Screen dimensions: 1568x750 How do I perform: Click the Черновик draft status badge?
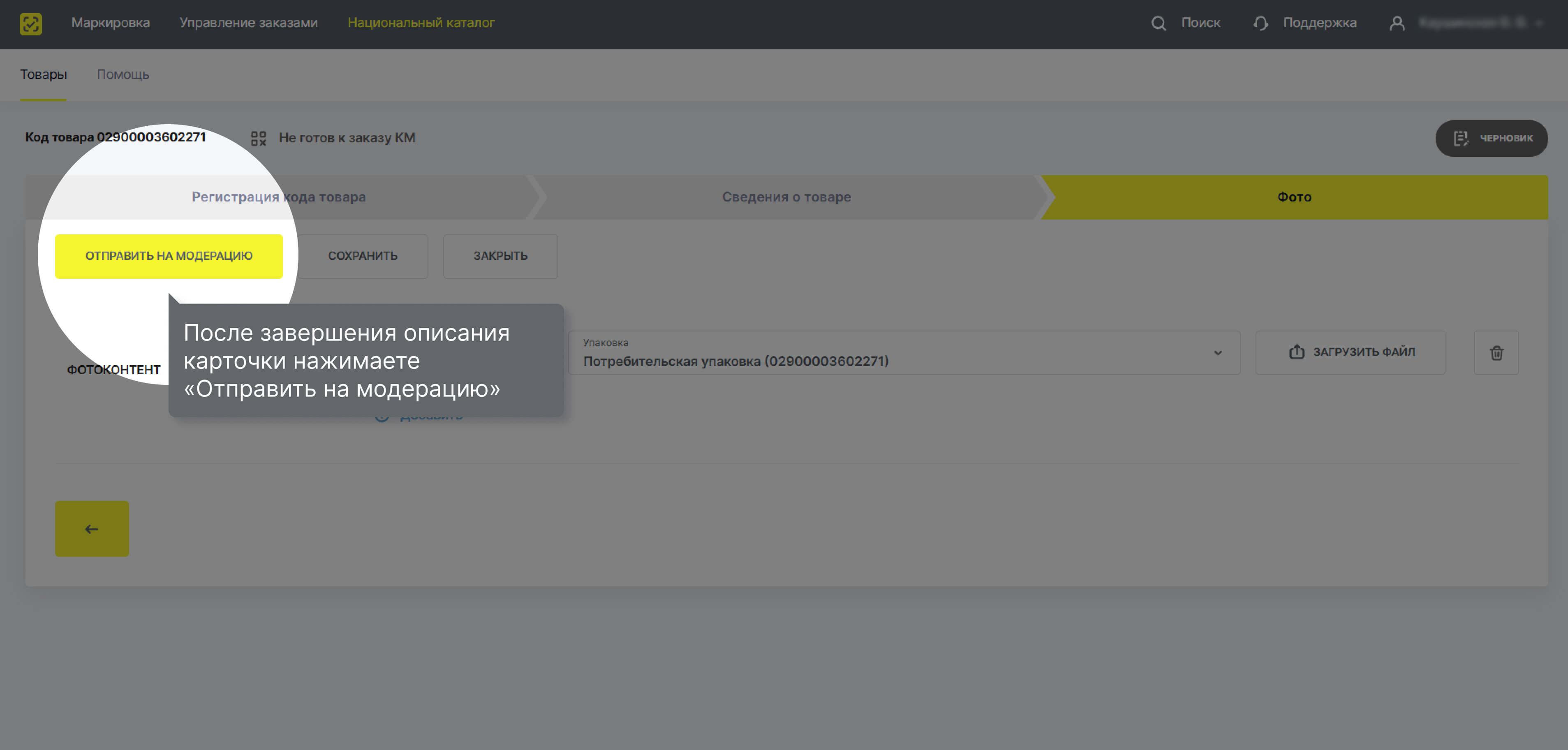point(1491,138)
